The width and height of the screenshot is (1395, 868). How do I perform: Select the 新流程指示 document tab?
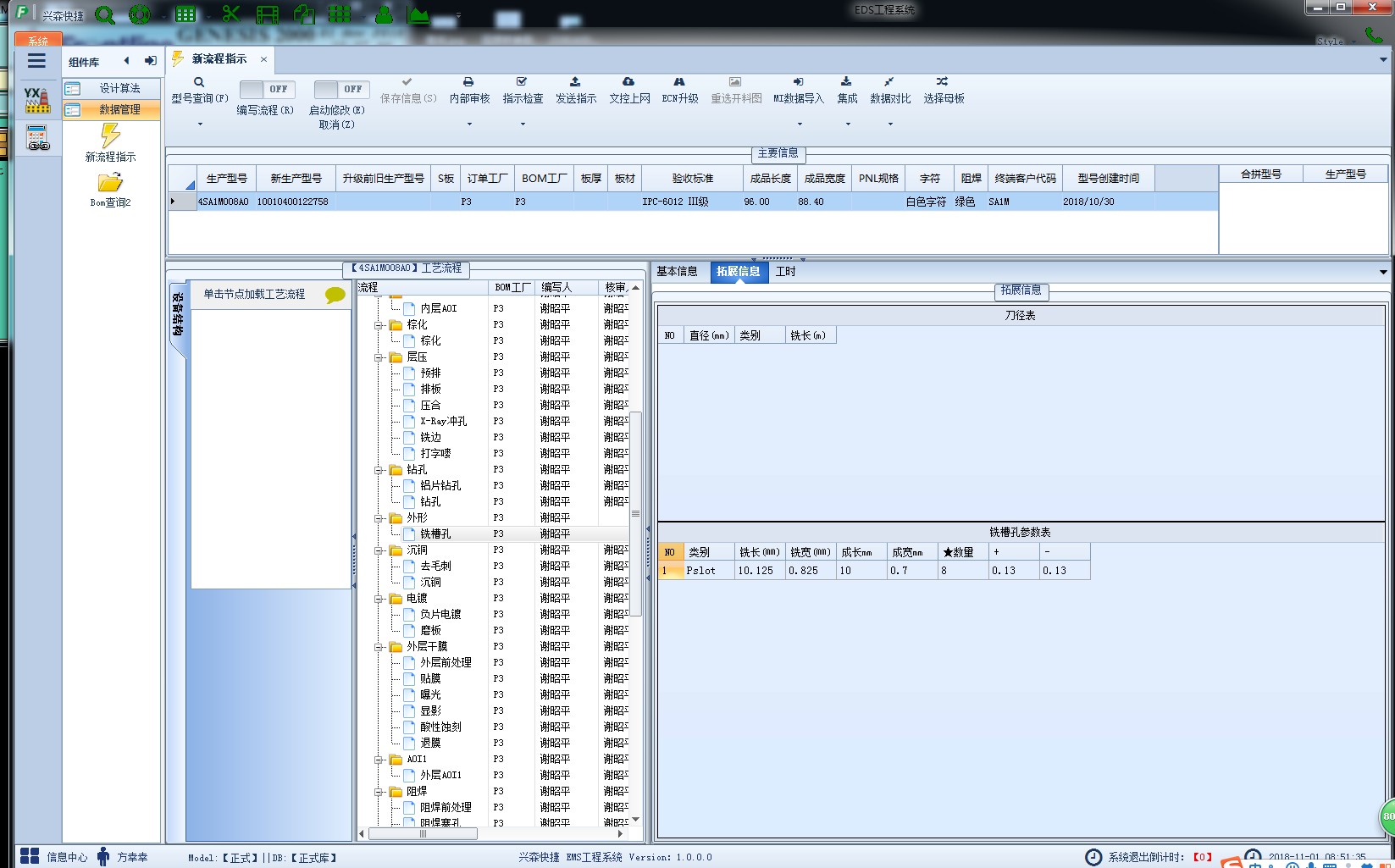coord(219,59)
